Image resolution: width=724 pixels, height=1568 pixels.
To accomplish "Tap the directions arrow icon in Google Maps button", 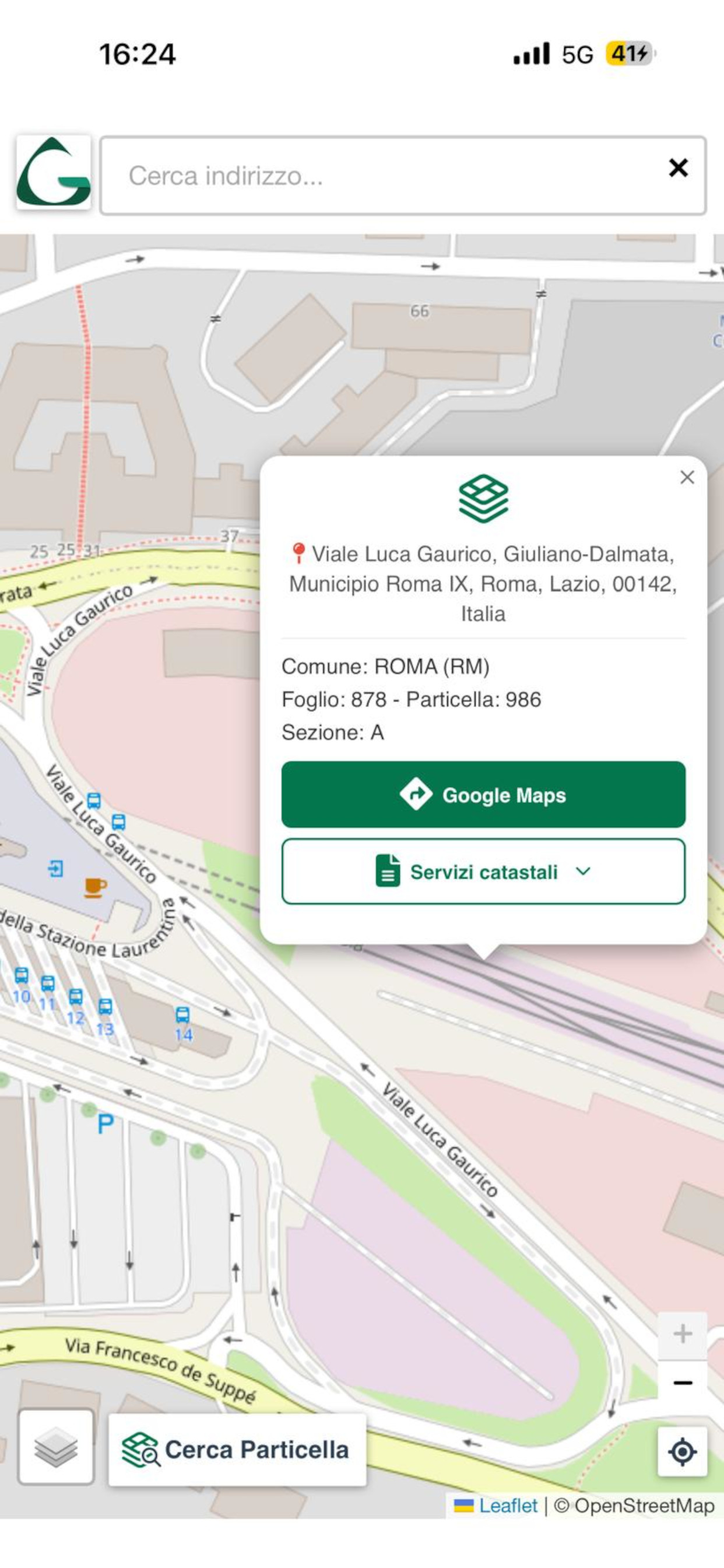I will tap(416, 794).
